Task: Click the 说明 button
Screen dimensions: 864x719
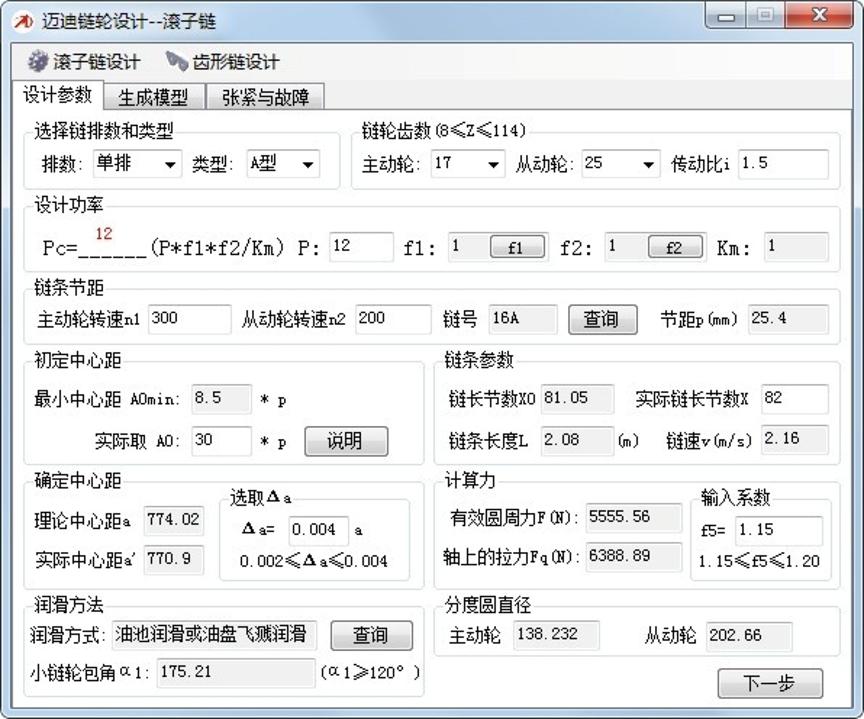Action: [x=345, y=441]
